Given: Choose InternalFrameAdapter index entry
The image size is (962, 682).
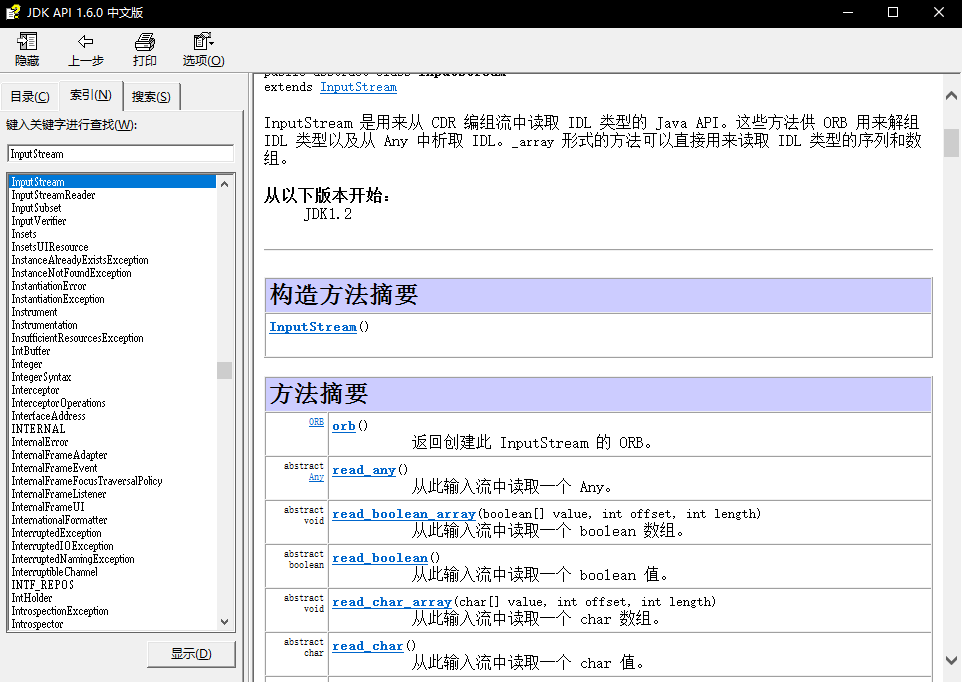Looking at the screenshot, I should coord(59,455).
